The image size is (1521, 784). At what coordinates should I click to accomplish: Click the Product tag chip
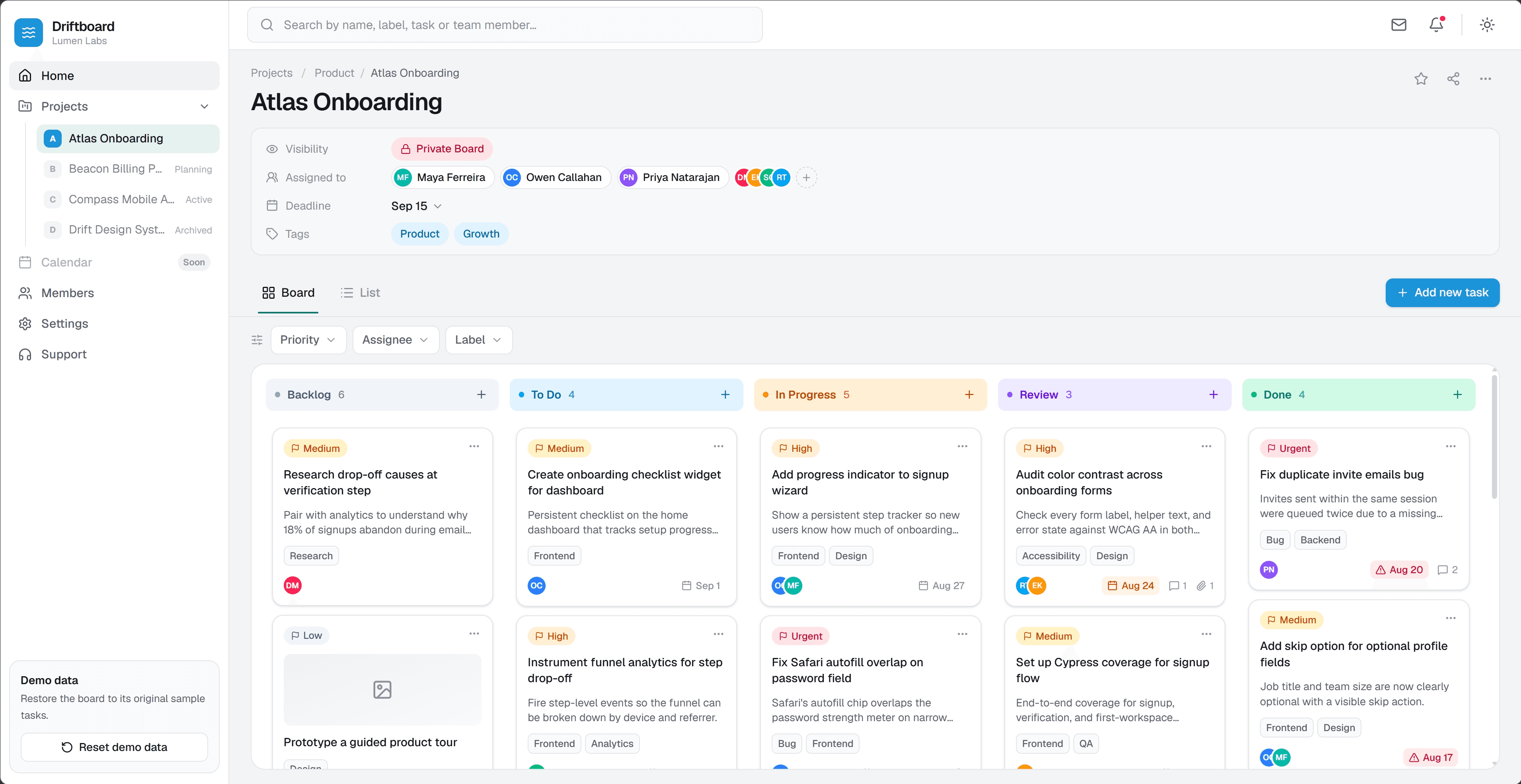pyautogui.click(x=419, y=234)
